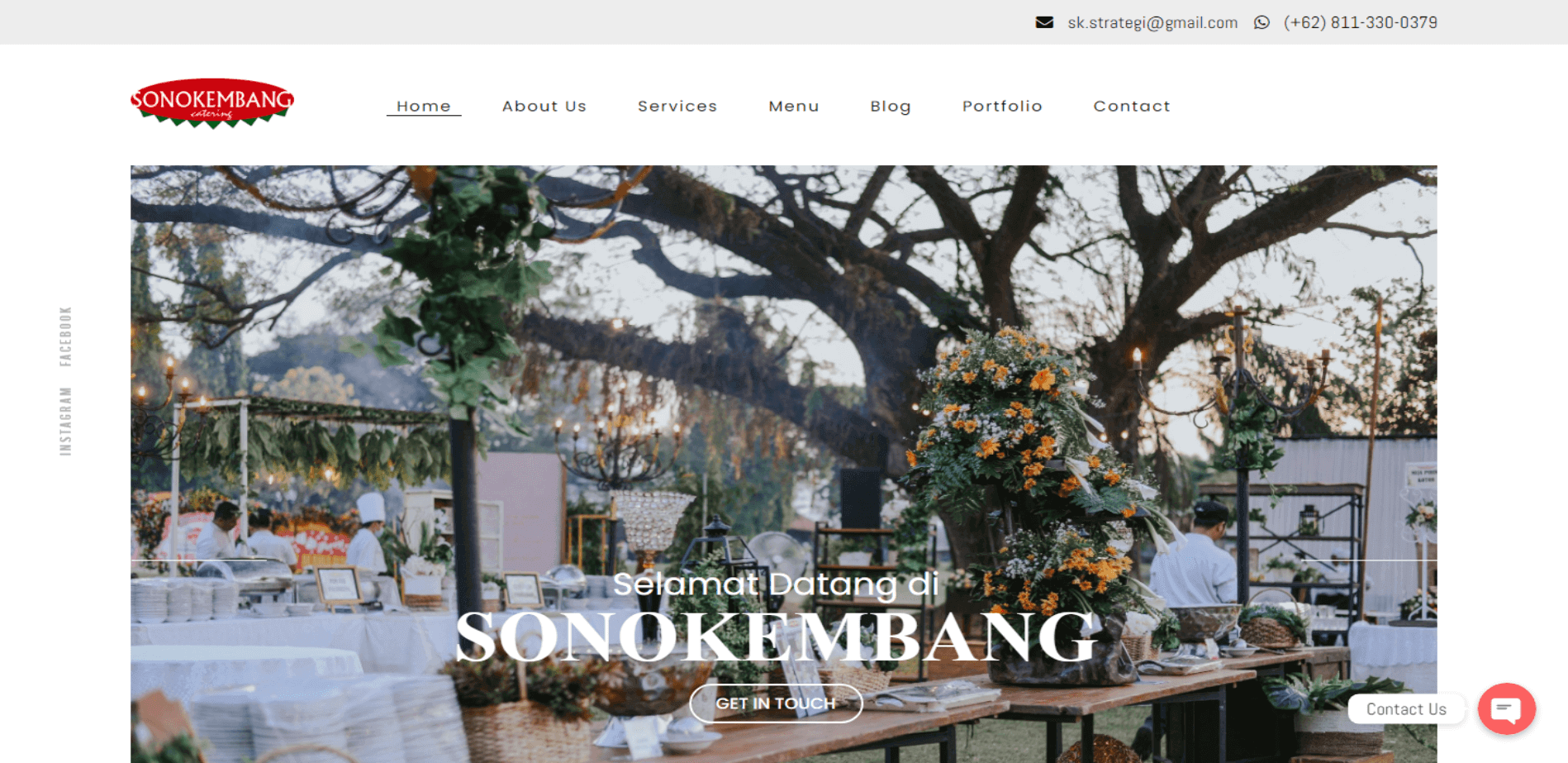Click the WhatsApp phone icon
1568x763 pixels.
tap(1262, 22)
